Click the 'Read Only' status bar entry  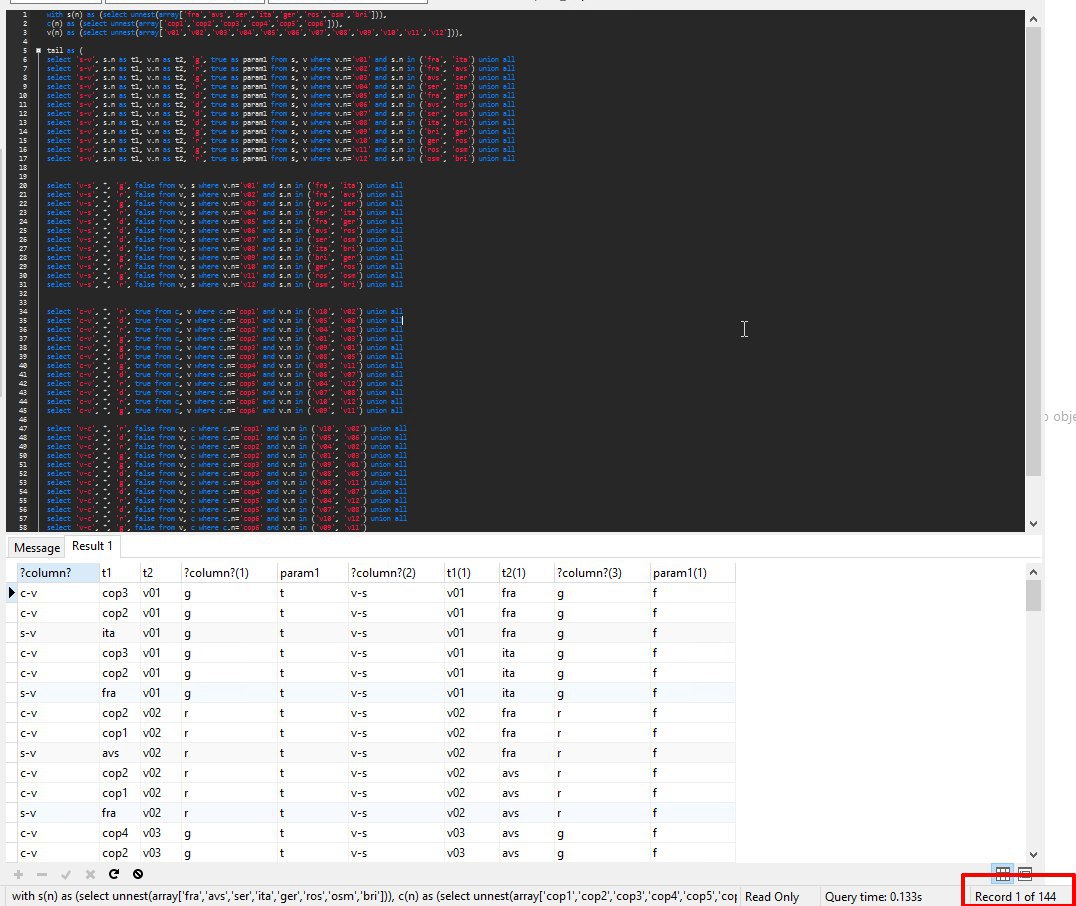[x=772, y=896]
